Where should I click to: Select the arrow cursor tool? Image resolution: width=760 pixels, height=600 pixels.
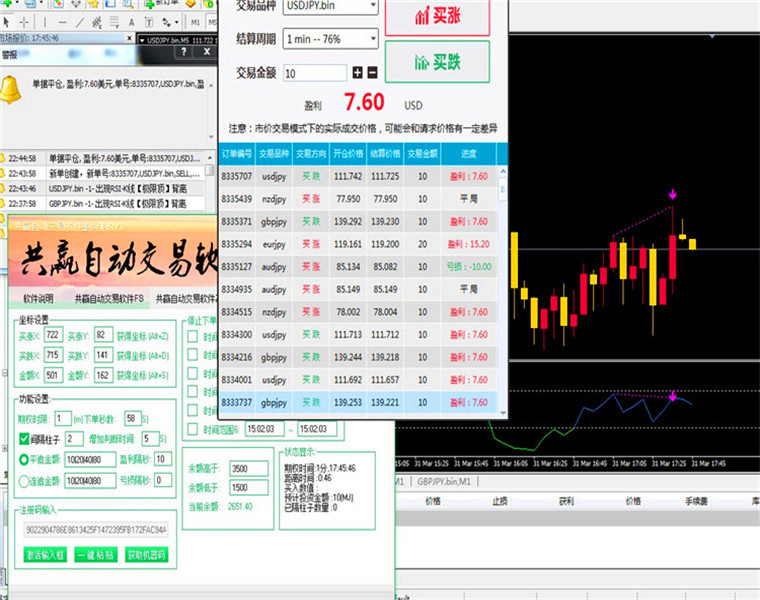6,22
